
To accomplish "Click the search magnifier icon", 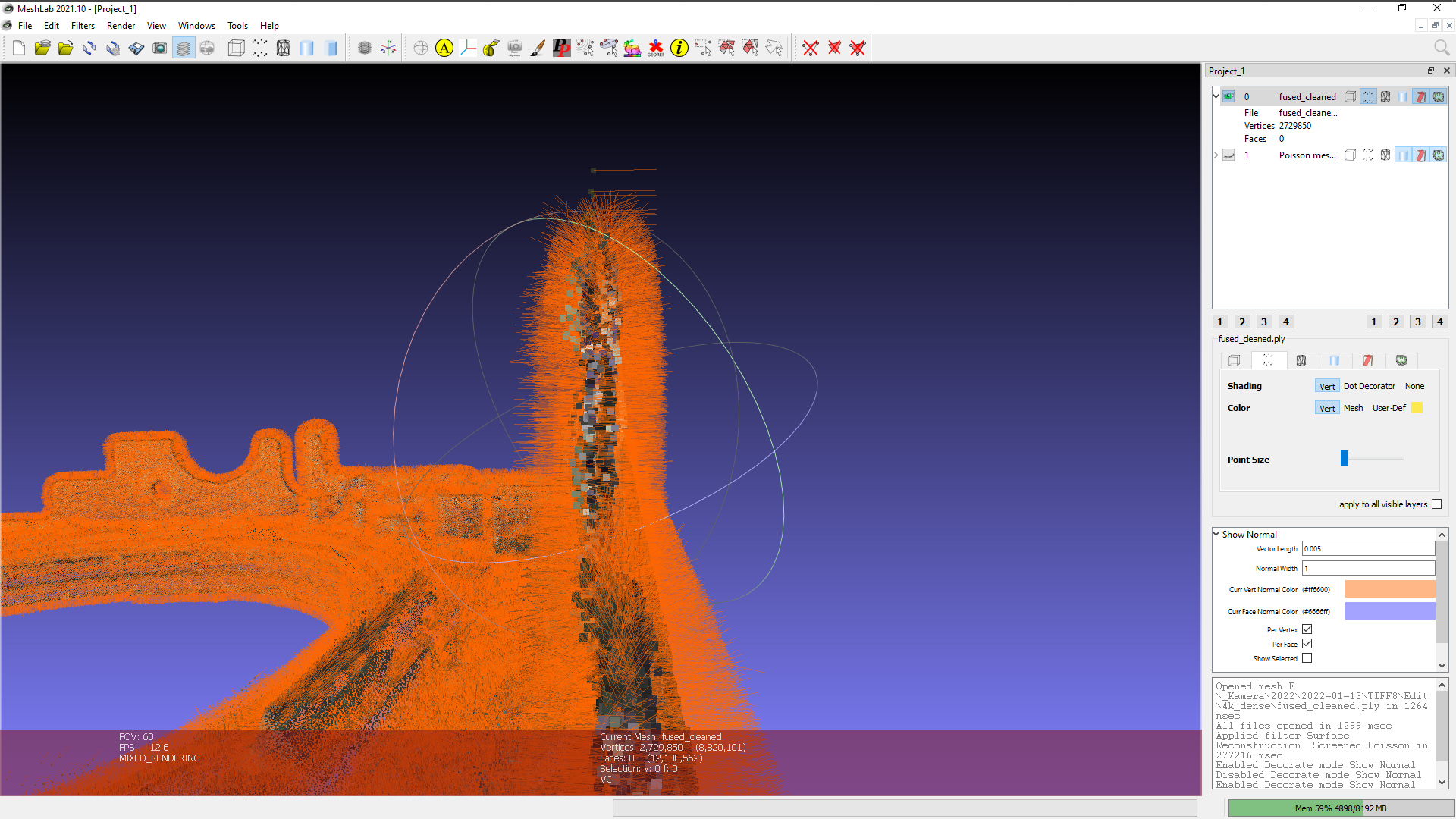I will (x=1442, y=49).
